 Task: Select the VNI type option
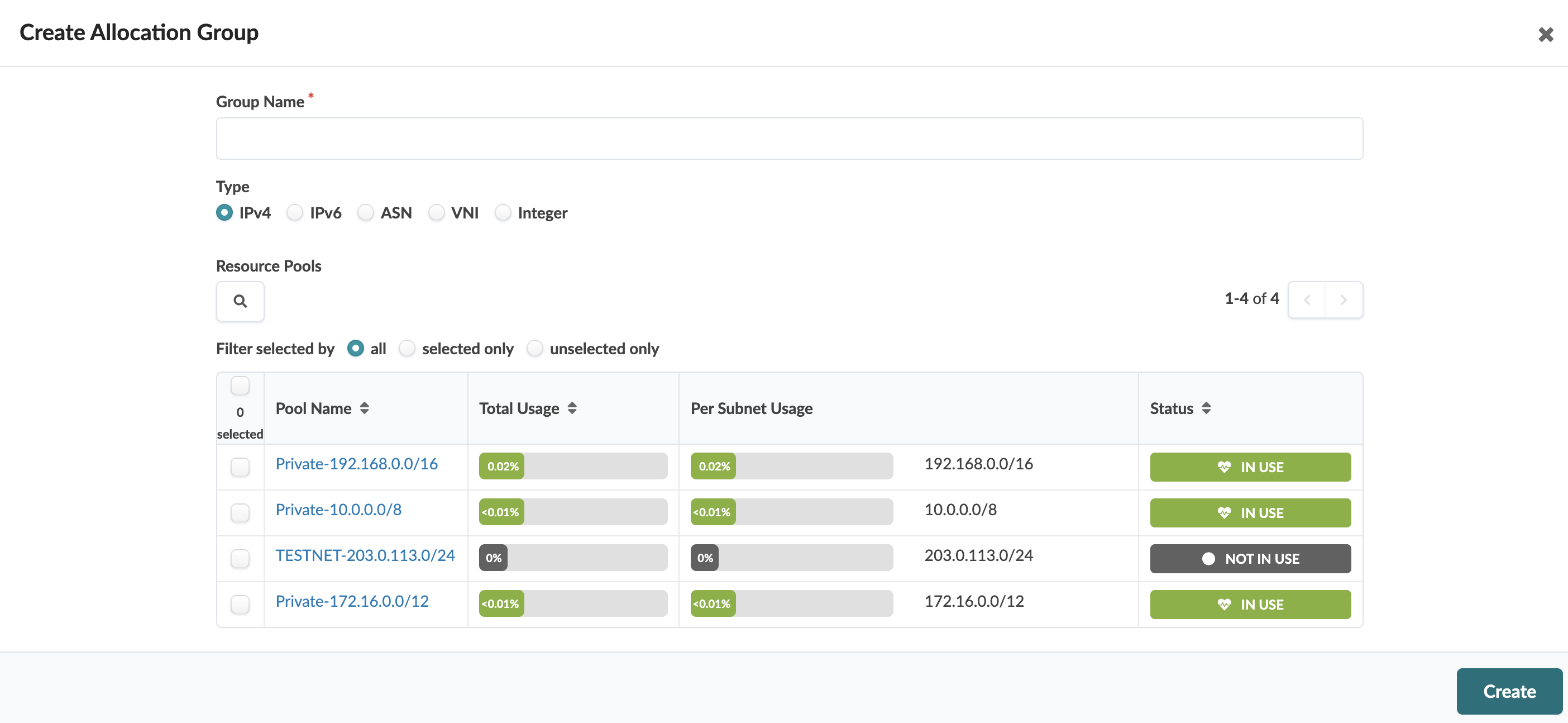tap(437, 212)
